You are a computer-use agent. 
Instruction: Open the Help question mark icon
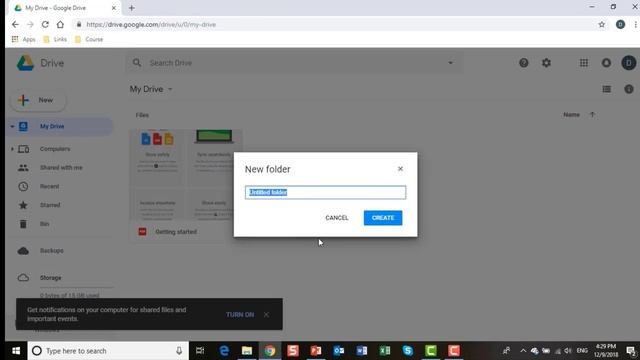[x=524, y=63]
